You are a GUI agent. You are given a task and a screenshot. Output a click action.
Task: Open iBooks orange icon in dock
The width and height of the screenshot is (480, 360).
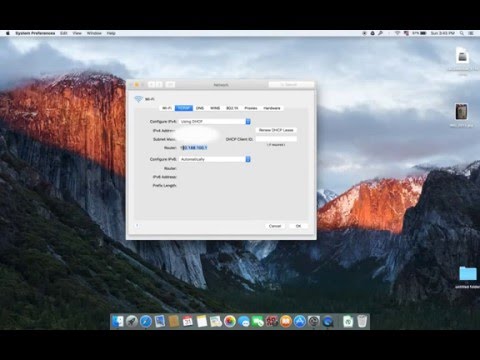286,321
